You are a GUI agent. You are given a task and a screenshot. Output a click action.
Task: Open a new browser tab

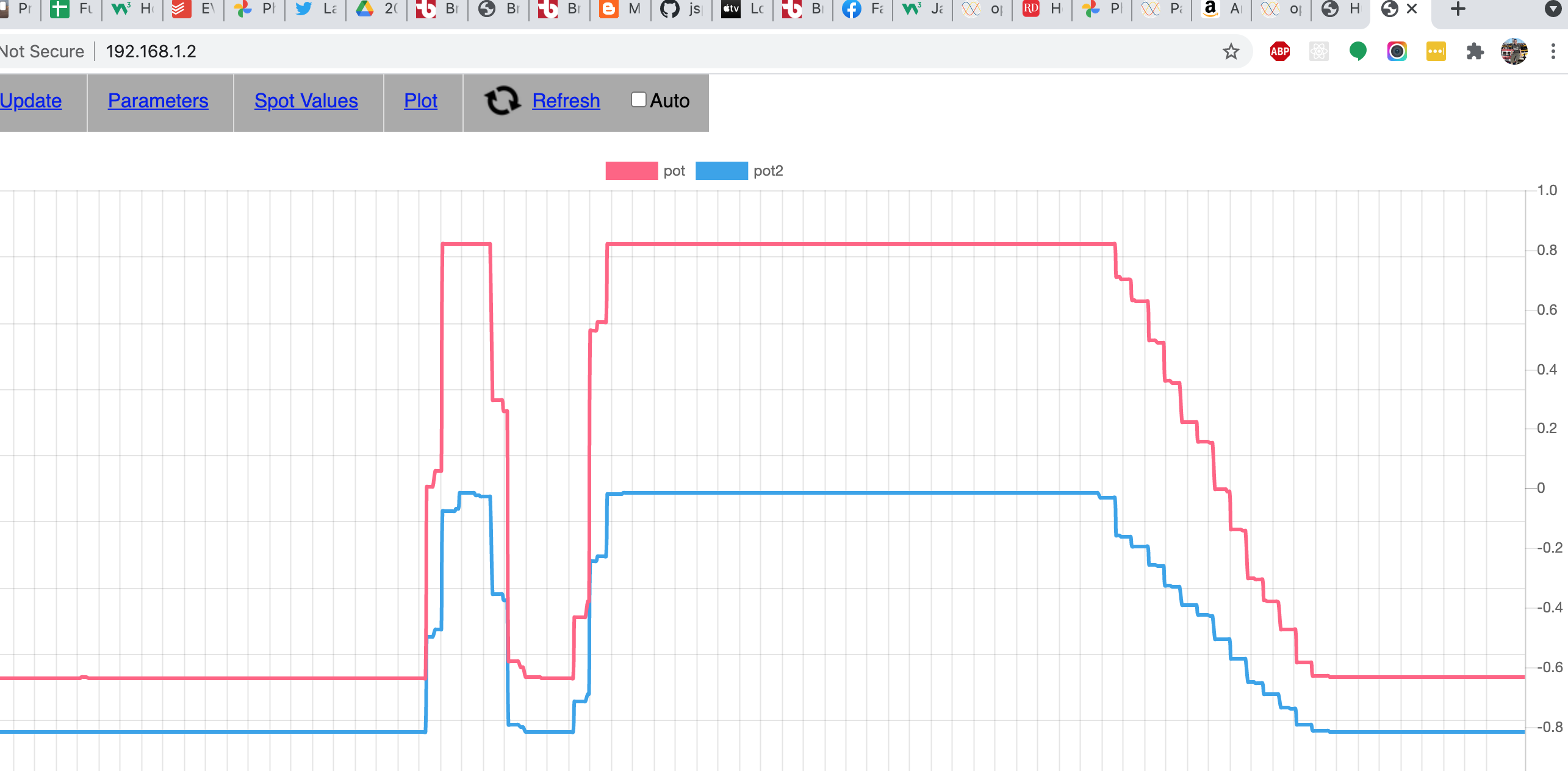click(x=1458, y=9)
